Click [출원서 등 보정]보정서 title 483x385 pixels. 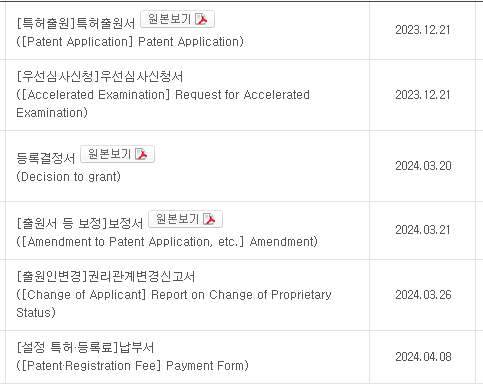(x=80, y=223)
